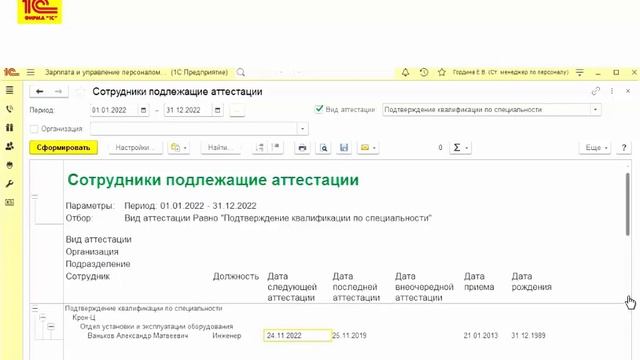The image size is (640, 360).
Task: Open the card section icon in sidebar
Action: pos(9,202)
